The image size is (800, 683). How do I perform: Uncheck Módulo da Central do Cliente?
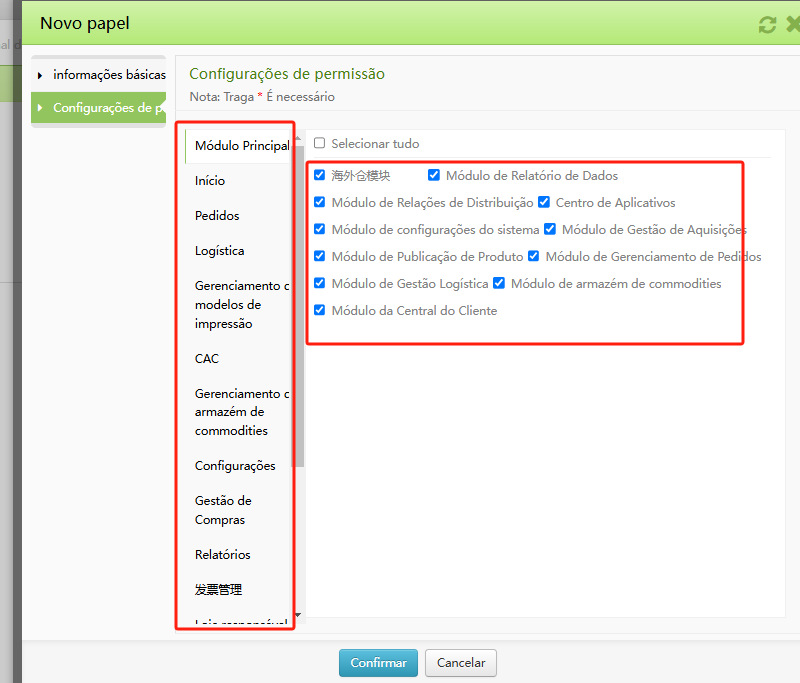click(319, 310)
